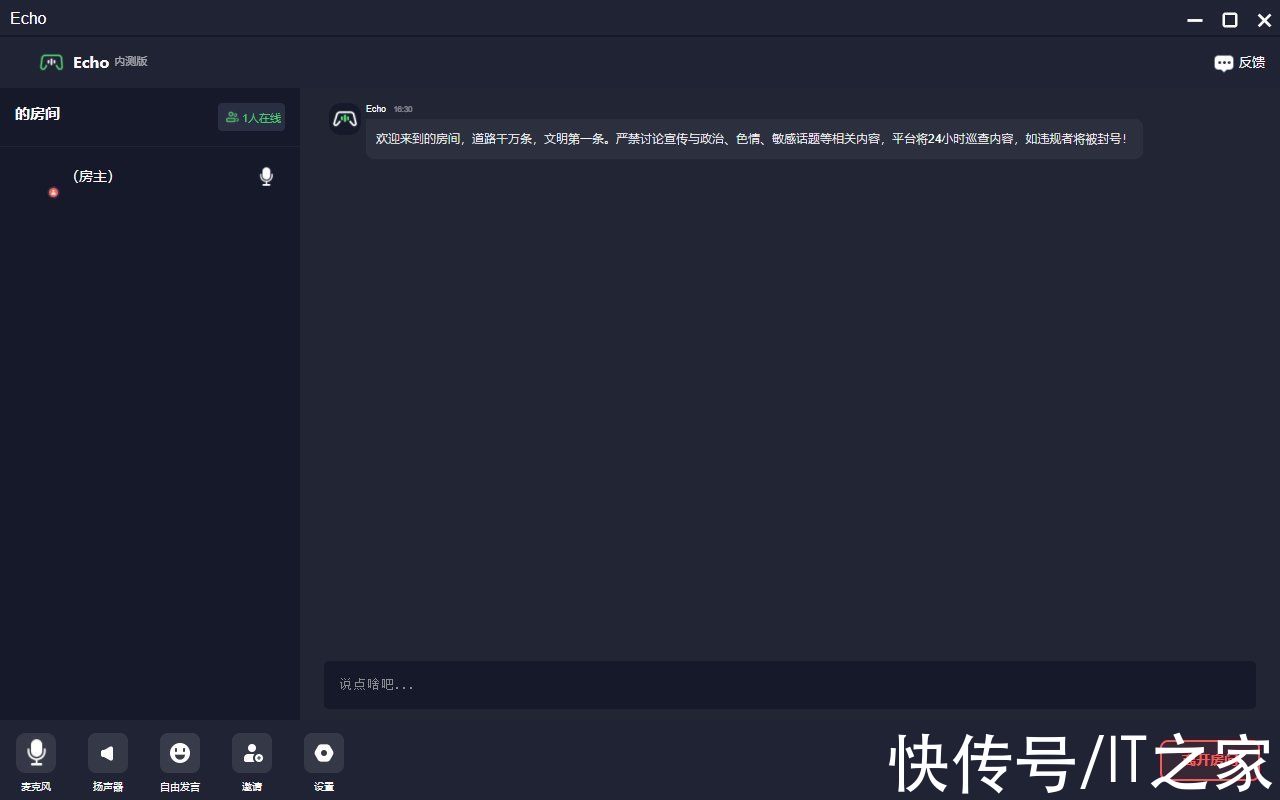Click the Echo bot avatar in chat
Image resolution: width=1280 pixels, height=800 pixels.
click(x=345, y=119)
